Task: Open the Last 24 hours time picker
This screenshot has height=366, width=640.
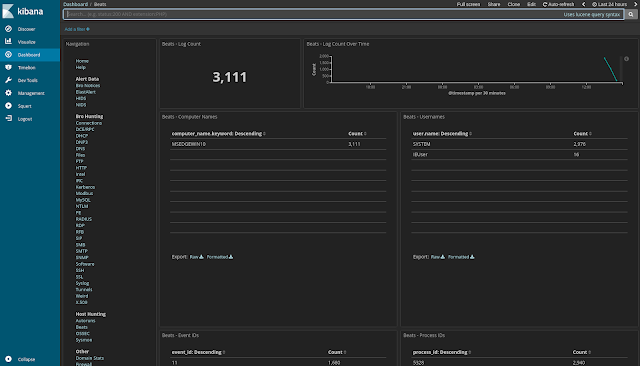Action: [x=609, y=4]
